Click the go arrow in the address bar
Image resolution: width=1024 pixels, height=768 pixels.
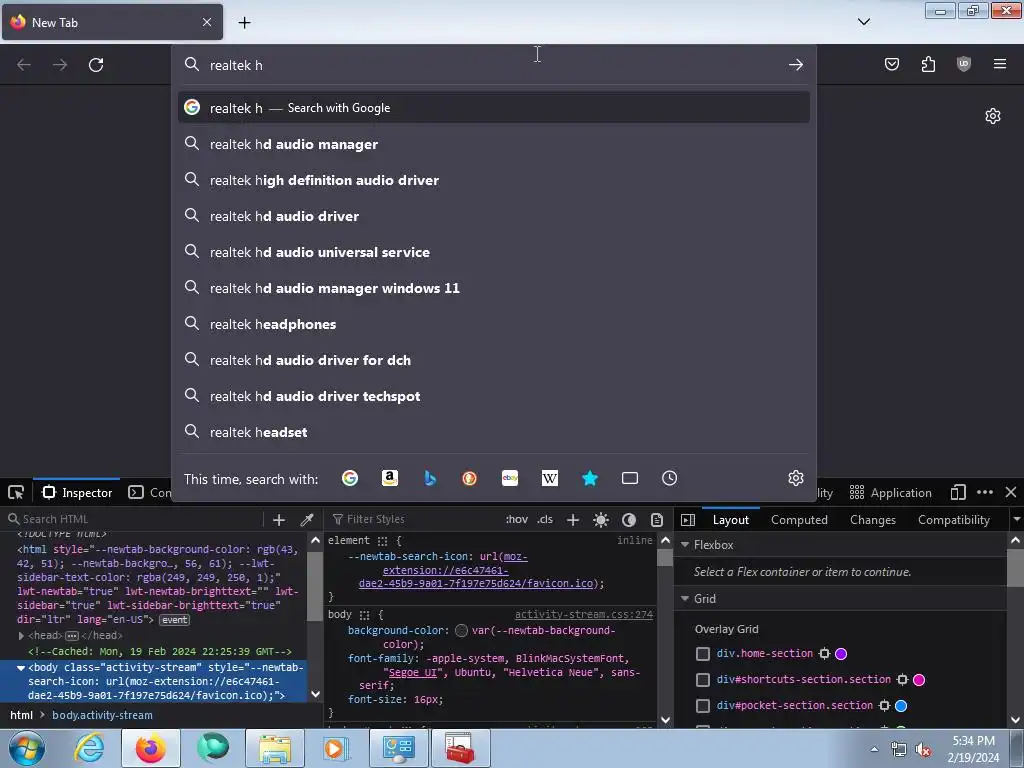tap(795, 65)
